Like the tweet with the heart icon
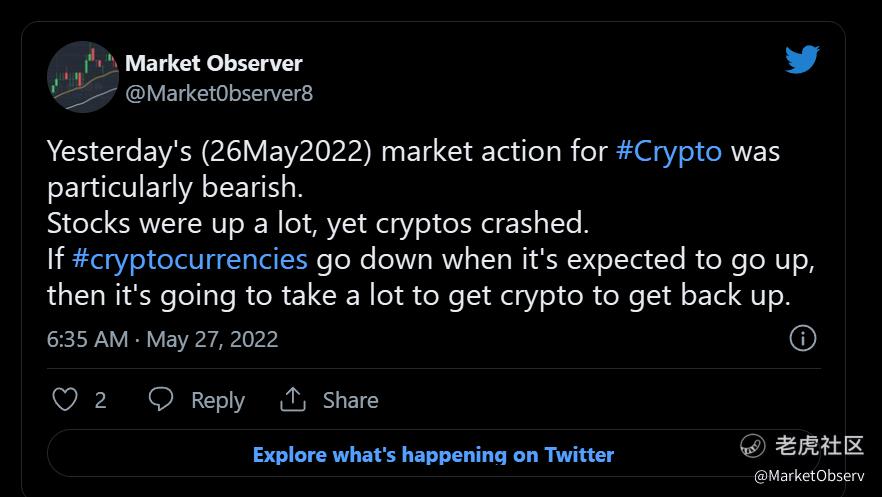This screenshot has width=882, height=497. point(65,400)
